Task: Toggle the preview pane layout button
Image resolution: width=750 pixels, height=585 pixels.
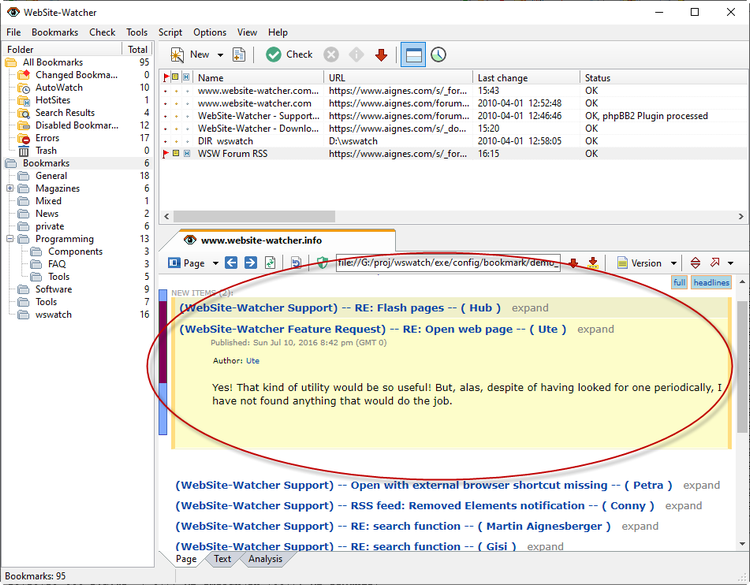Action: pos(412,55)
